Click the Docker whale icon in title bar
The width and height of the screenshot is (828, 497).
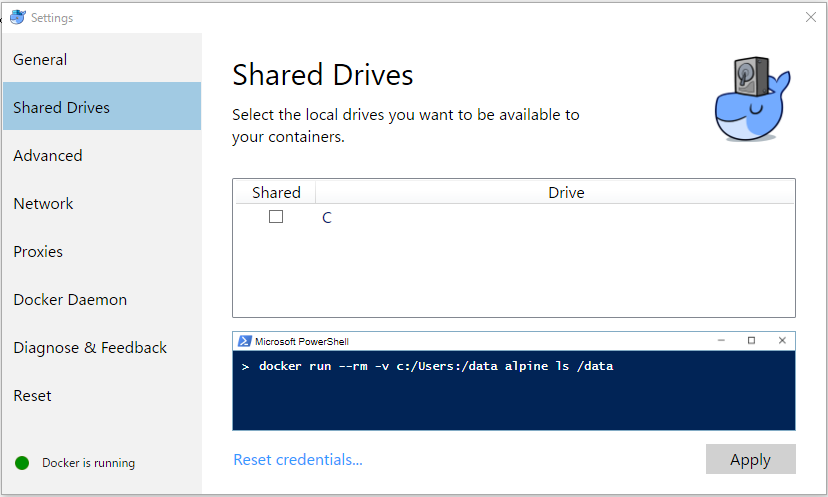click(17, 17)
